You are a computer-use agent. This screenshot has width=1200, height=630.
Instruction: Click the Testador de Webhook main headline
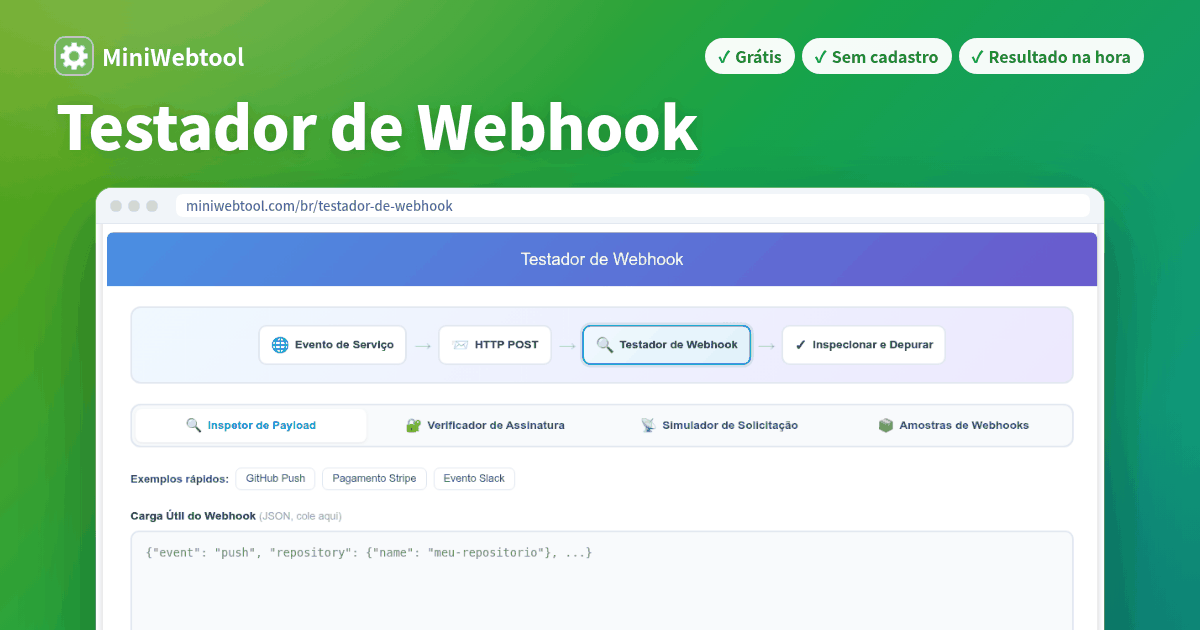[377, 127]
